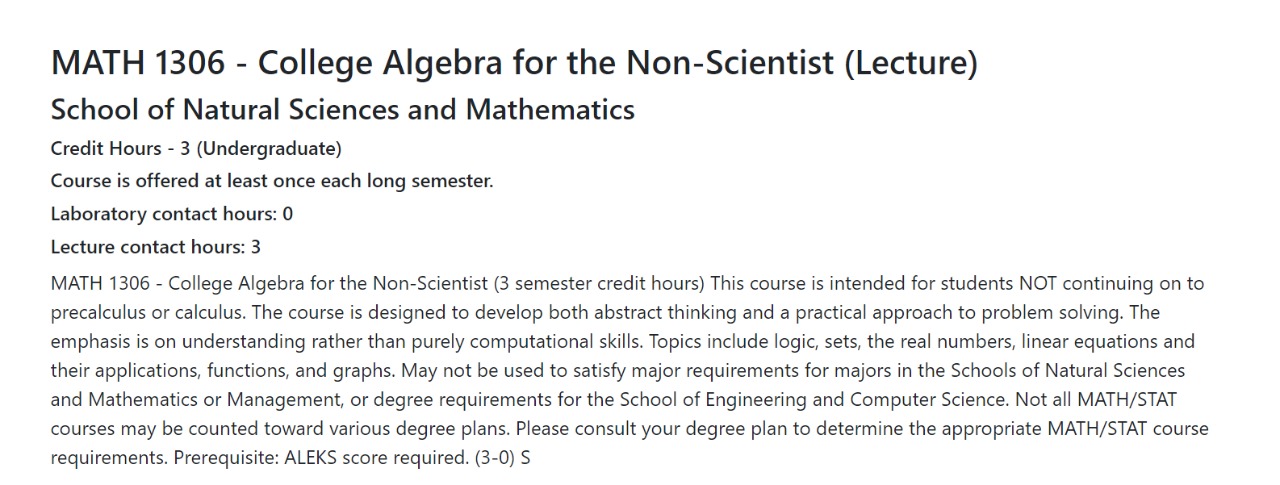This screenshot has width=1280, height=485.
Task: Click the "(Lecture)" word in the title heading
Action: [910, 63]
